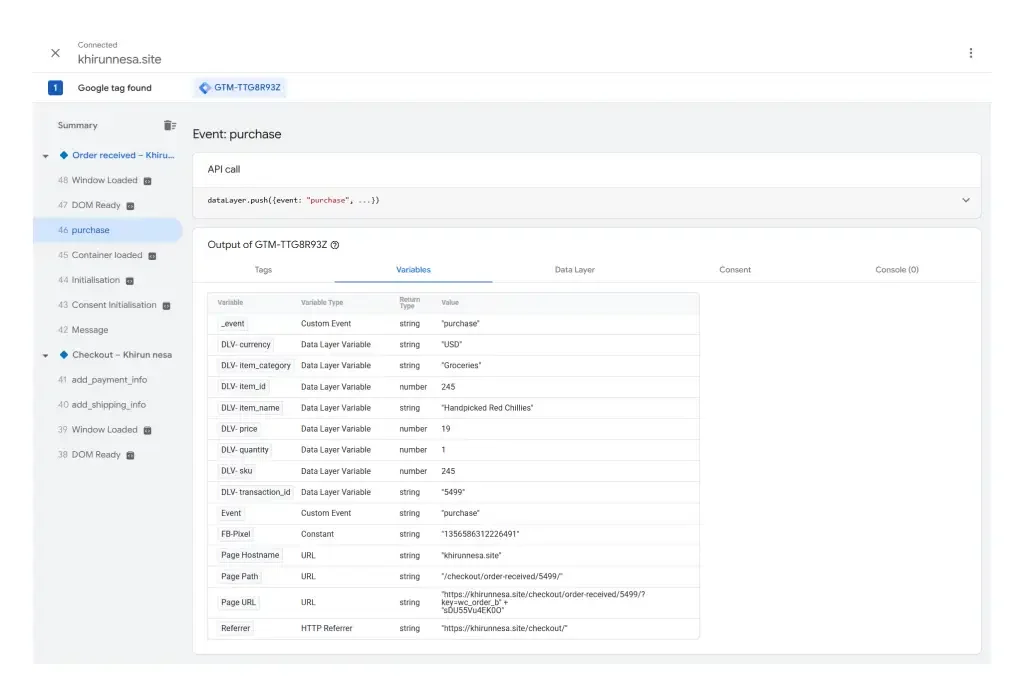
Task: Select event 48 Window Loaded
Action: pos(97,180)
